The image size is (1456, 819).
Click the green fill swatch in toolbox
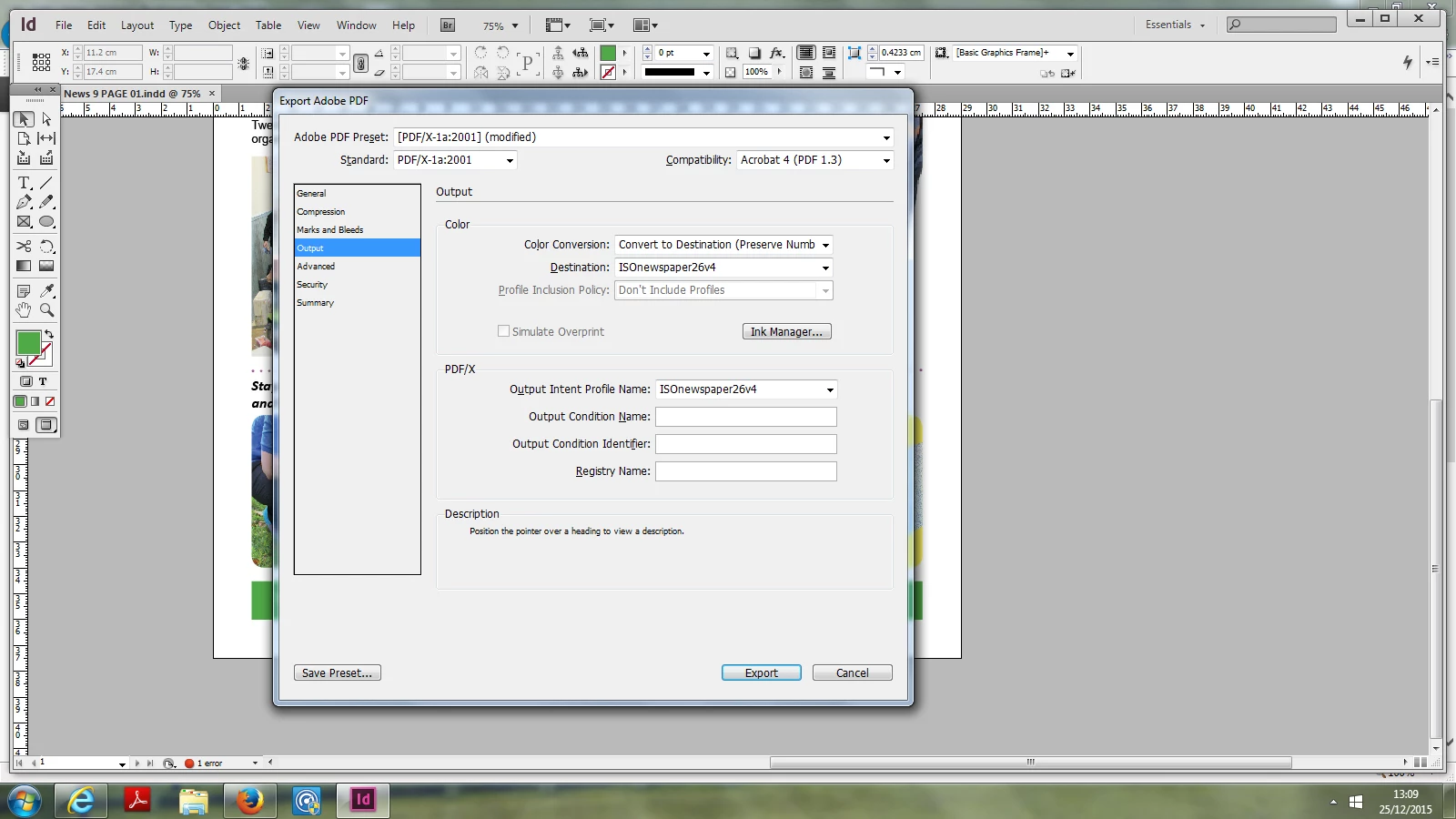pos(28,343)
